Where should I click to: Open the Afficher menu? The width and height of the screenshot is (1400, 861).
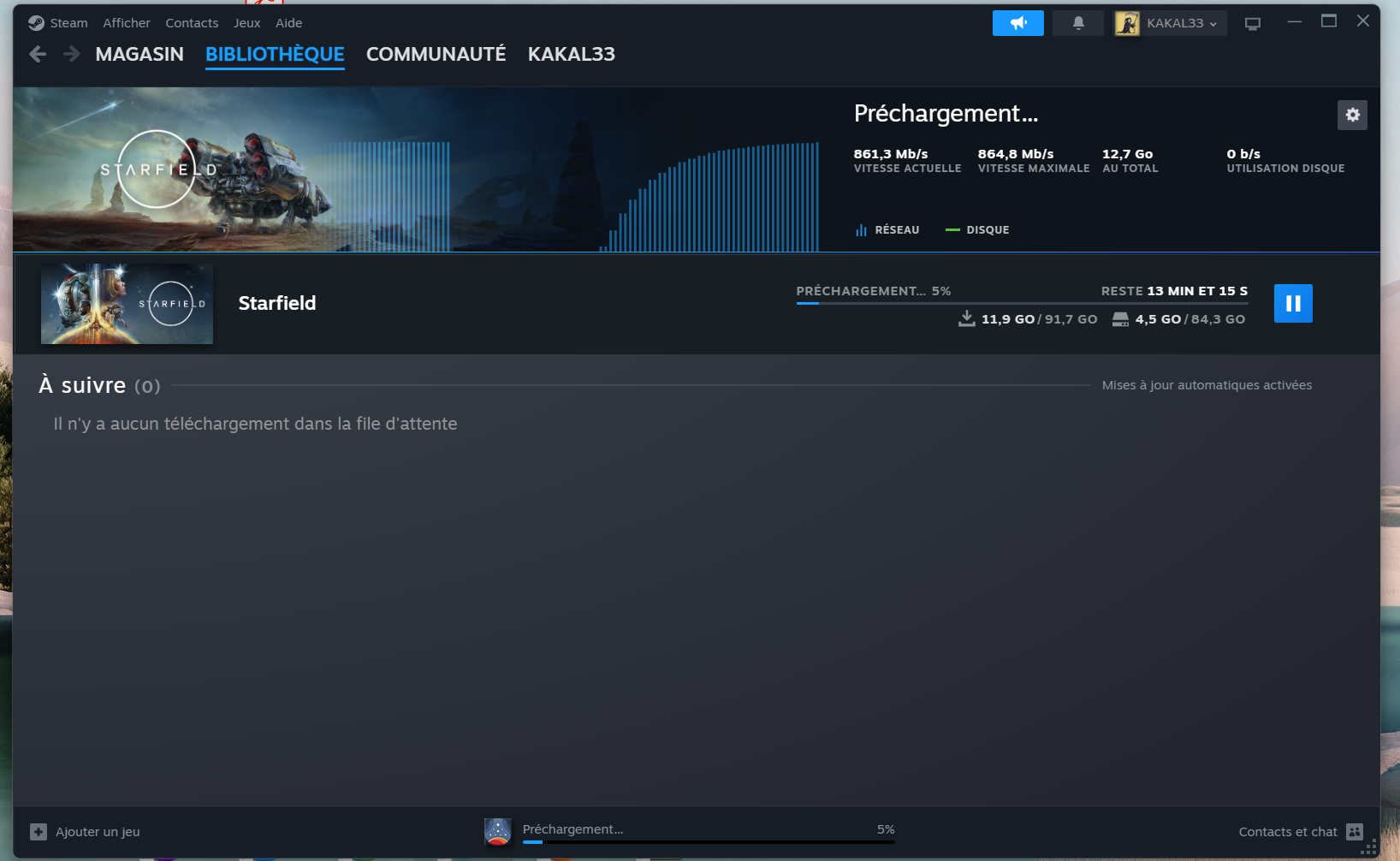[127, 23]
